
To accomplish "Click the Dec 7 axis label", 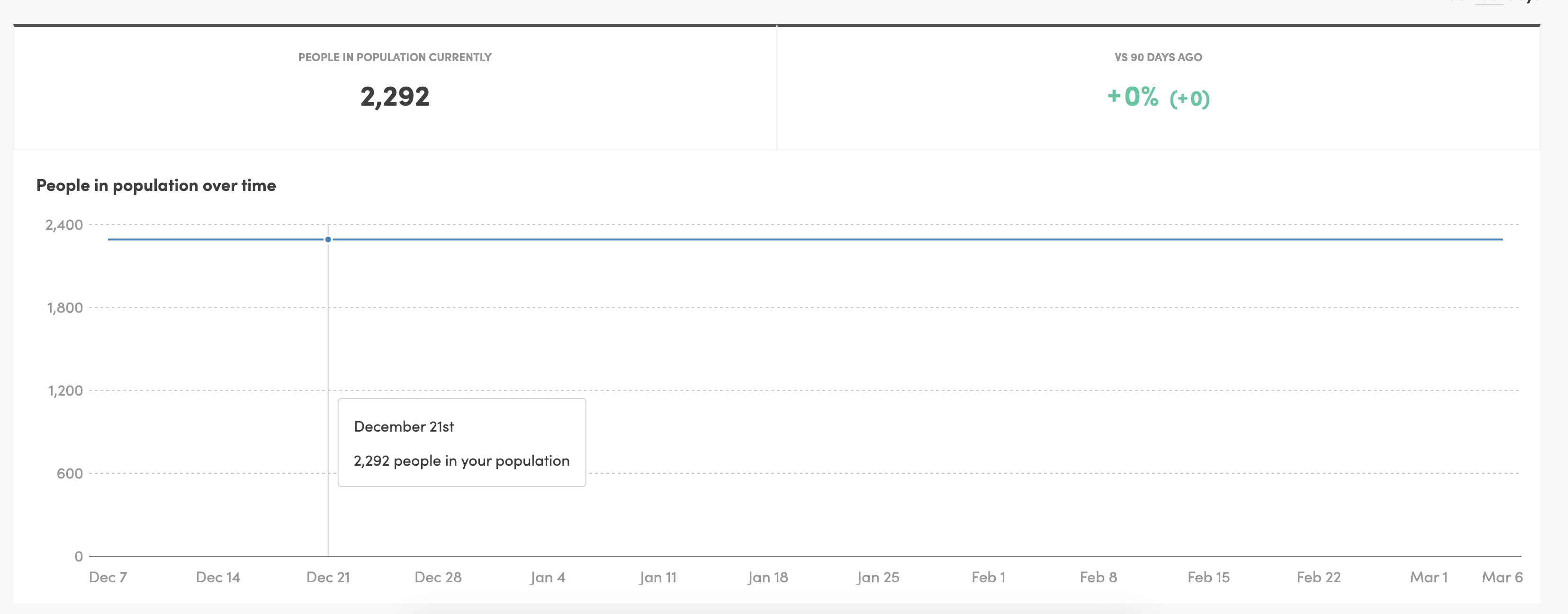I will pyautogui.click(x=108, y=578).
